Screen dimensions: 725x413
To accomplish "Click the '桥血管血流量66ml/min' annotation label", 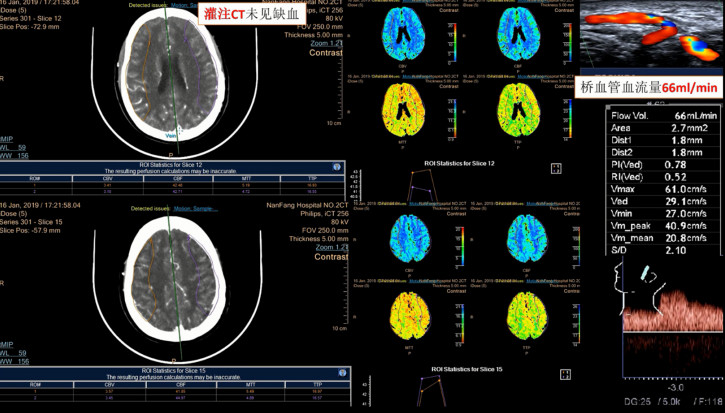I will click(x=649, y=87).
